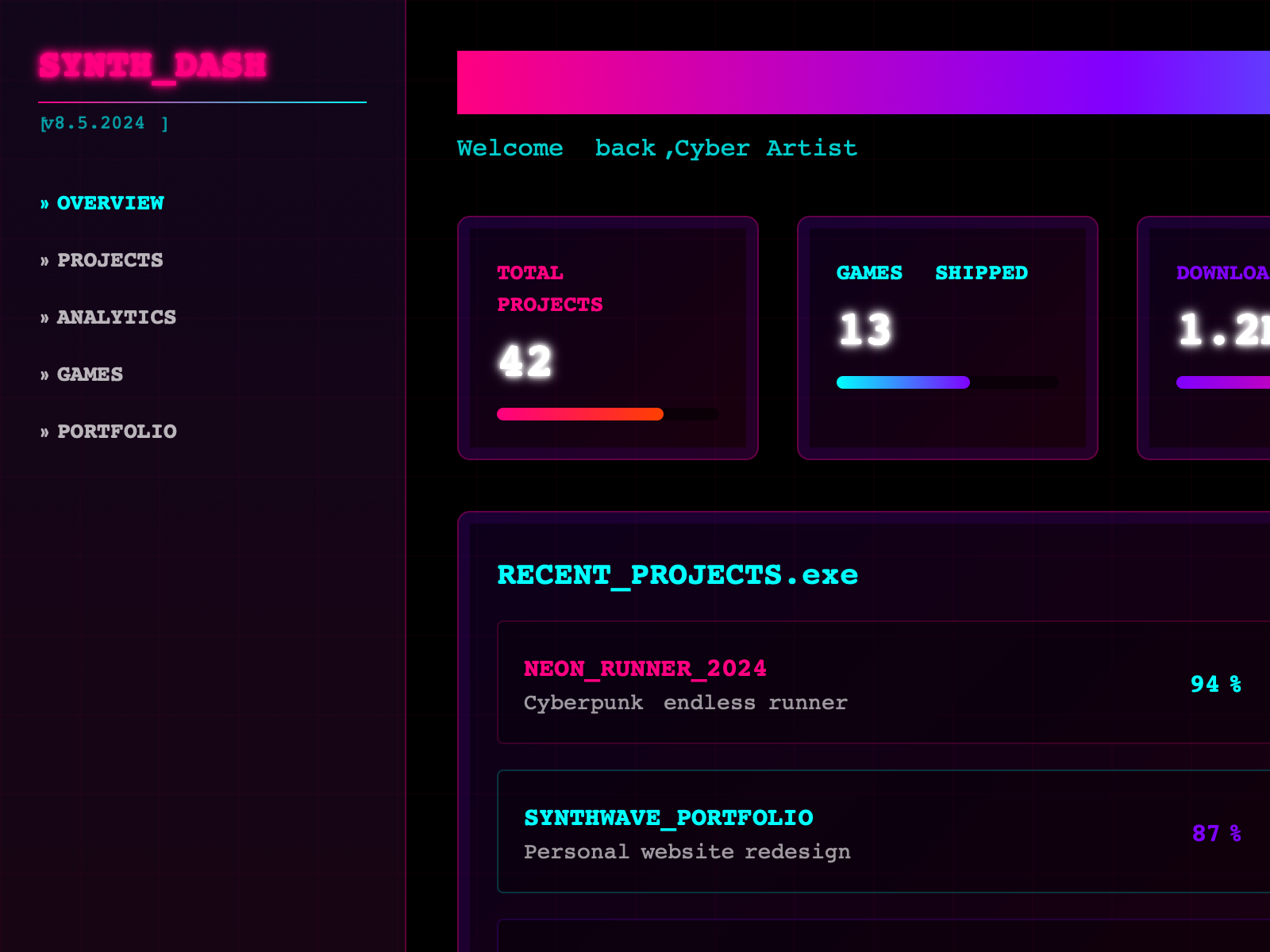Click the RECENT_PROJECTS.exe heading
This screenshot has height=952, width=1270.
[676, 575]
